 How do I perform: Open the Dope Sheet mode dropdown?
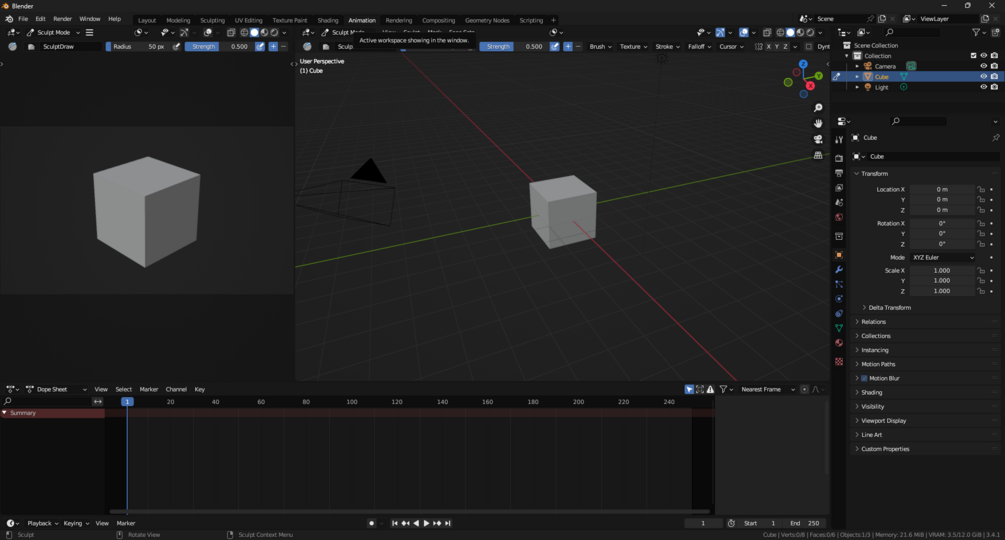point(56,389)
